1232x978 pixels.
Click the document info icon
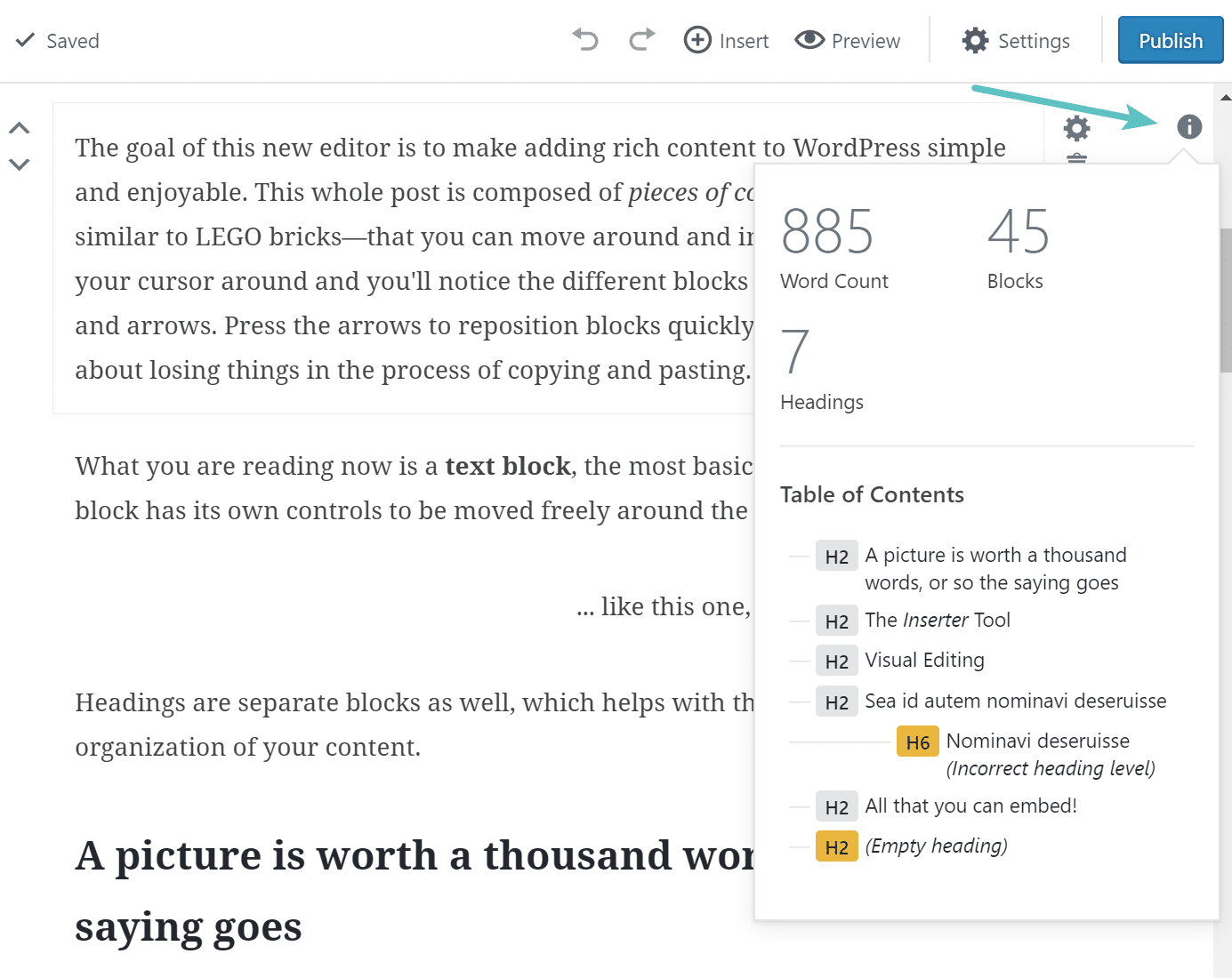(1188, 127)
